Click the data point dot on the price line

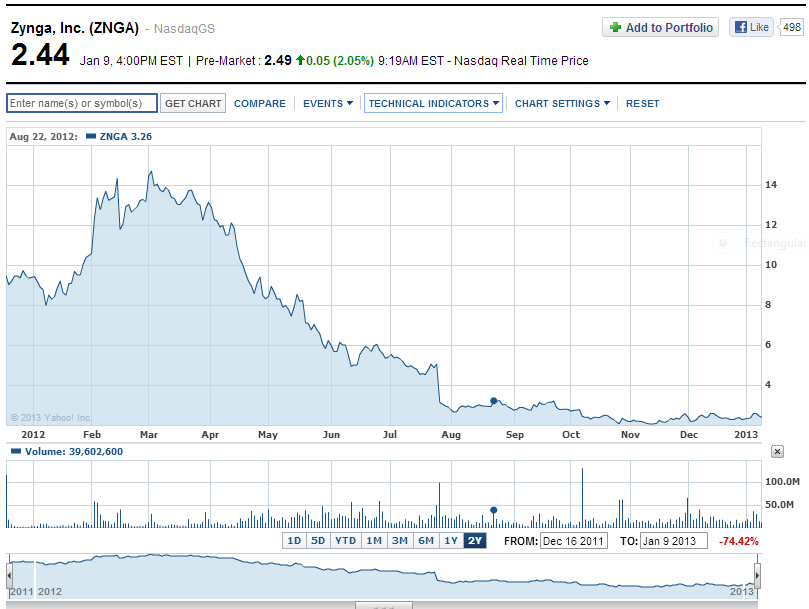(493, 401)
